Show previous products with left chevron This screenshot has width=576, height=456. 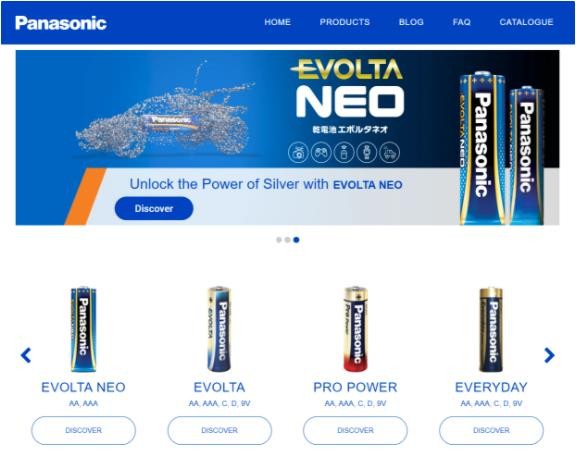[26, 355]
